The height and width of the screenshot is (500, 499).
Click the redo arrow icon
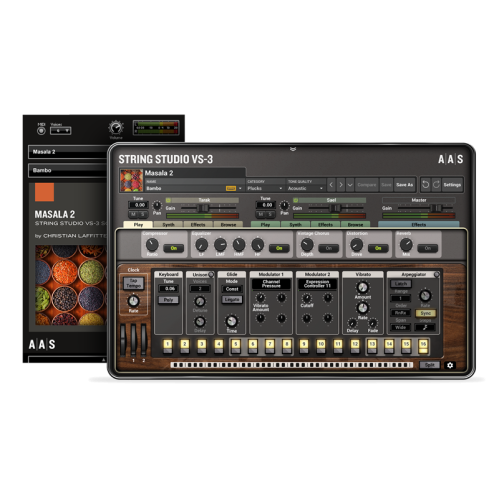point(436,185)
